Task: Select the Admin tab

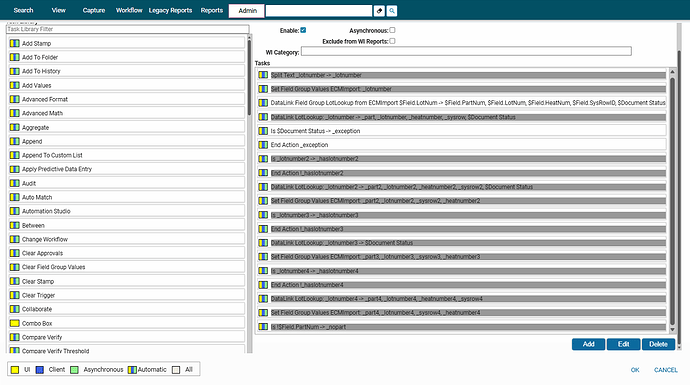Action: [247, 11]
